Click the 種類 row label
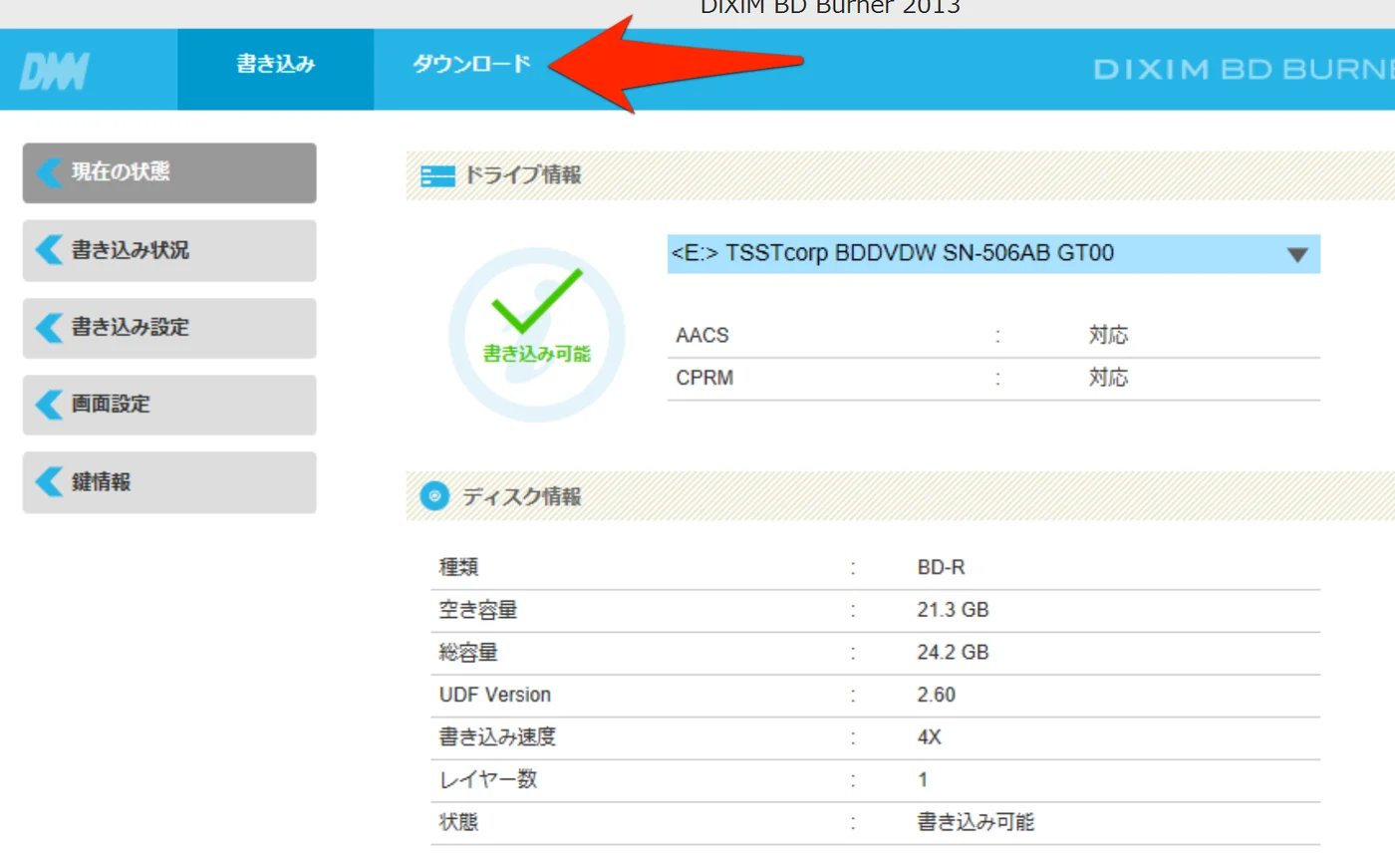Image resolution: width=1395 pixels, height=868 pixels. [458, 567]
